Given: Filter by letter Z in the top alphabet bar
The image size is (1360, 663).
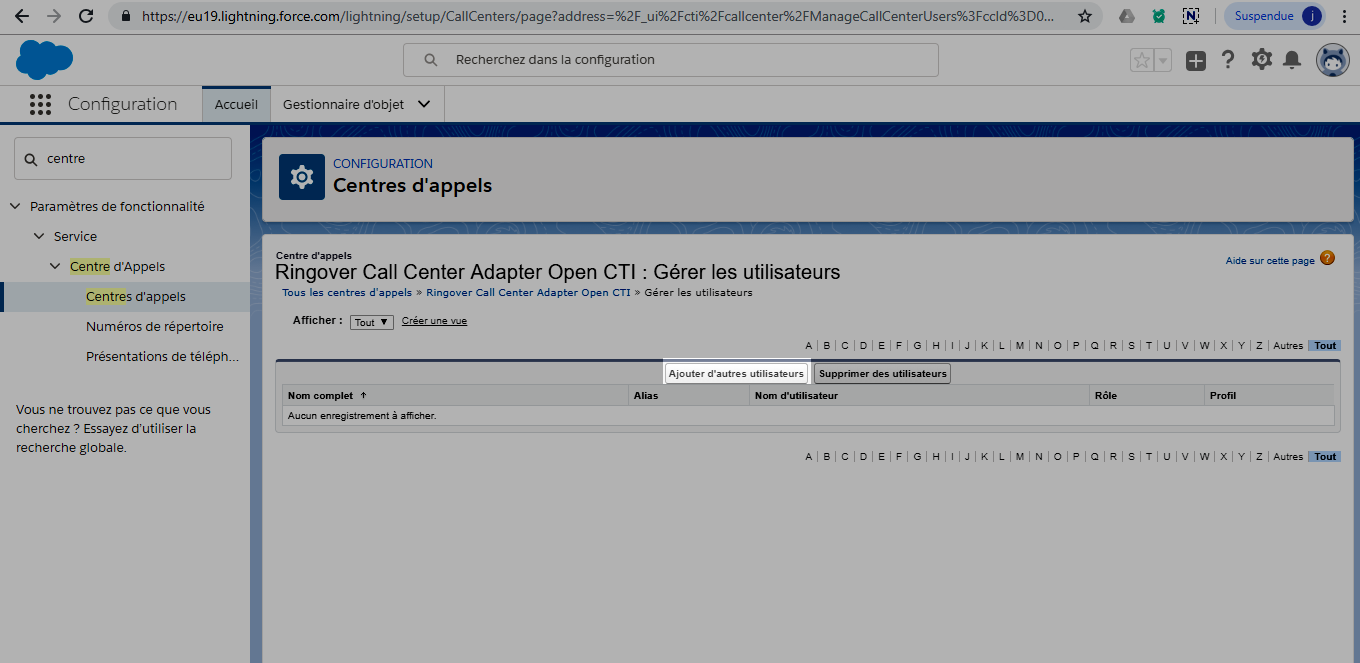Looking at the screenshot, I should (1259, 346).
